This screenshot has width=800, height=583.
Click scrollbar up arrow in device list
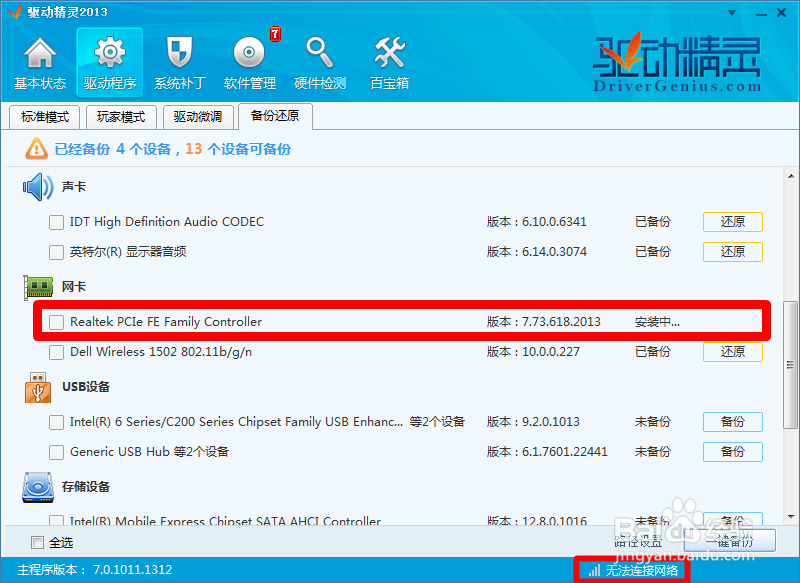(x=791, y=176)
